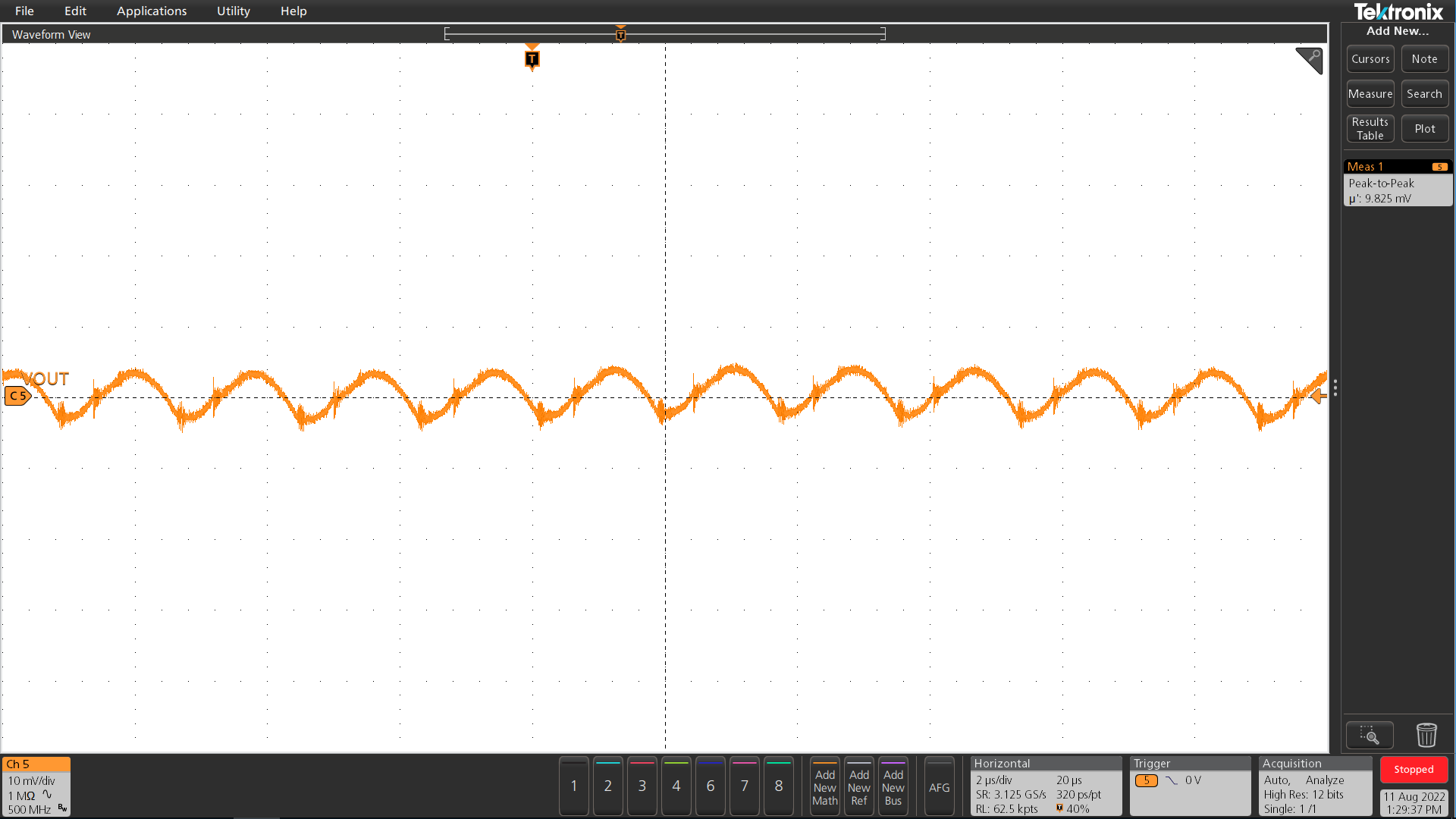Click the Cursors button in panel
This screenshot has width=1456, height=819.
1370,58
